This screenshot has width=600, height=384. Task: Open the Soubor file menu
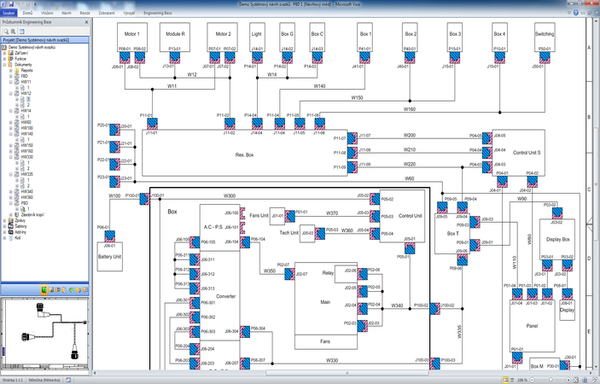(x=8, y=13)
